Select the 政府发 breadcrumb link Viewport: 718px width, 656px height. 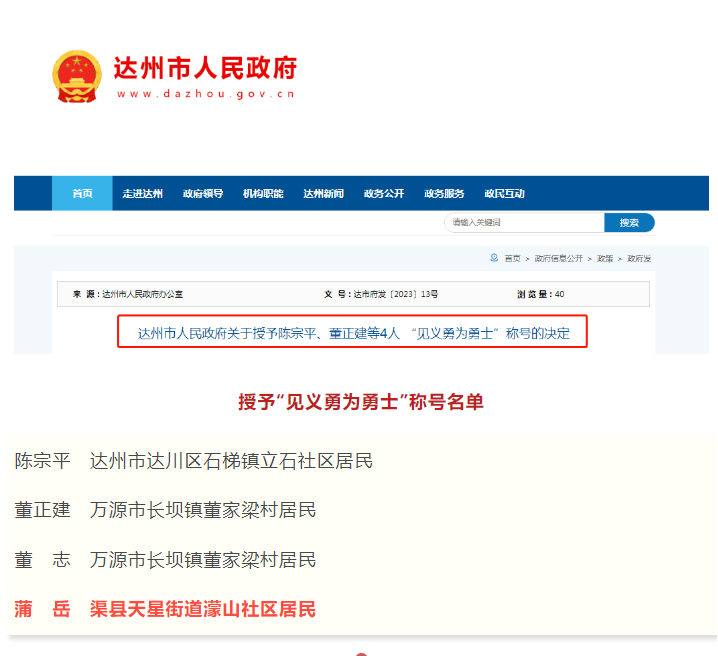pos(639,259)
